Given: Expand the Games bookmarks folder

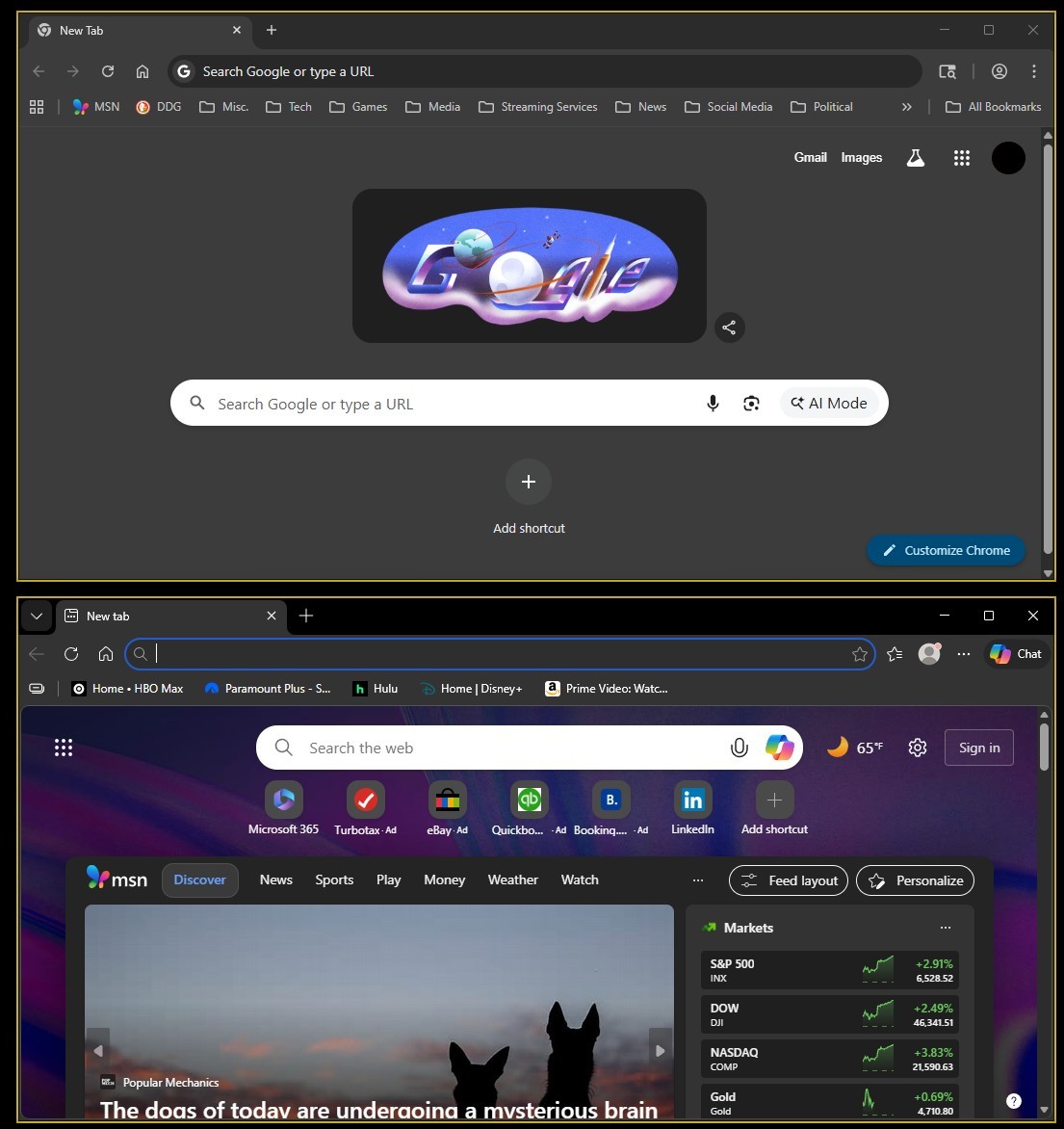Looking at the screenshot, I should tap(358, 107).
